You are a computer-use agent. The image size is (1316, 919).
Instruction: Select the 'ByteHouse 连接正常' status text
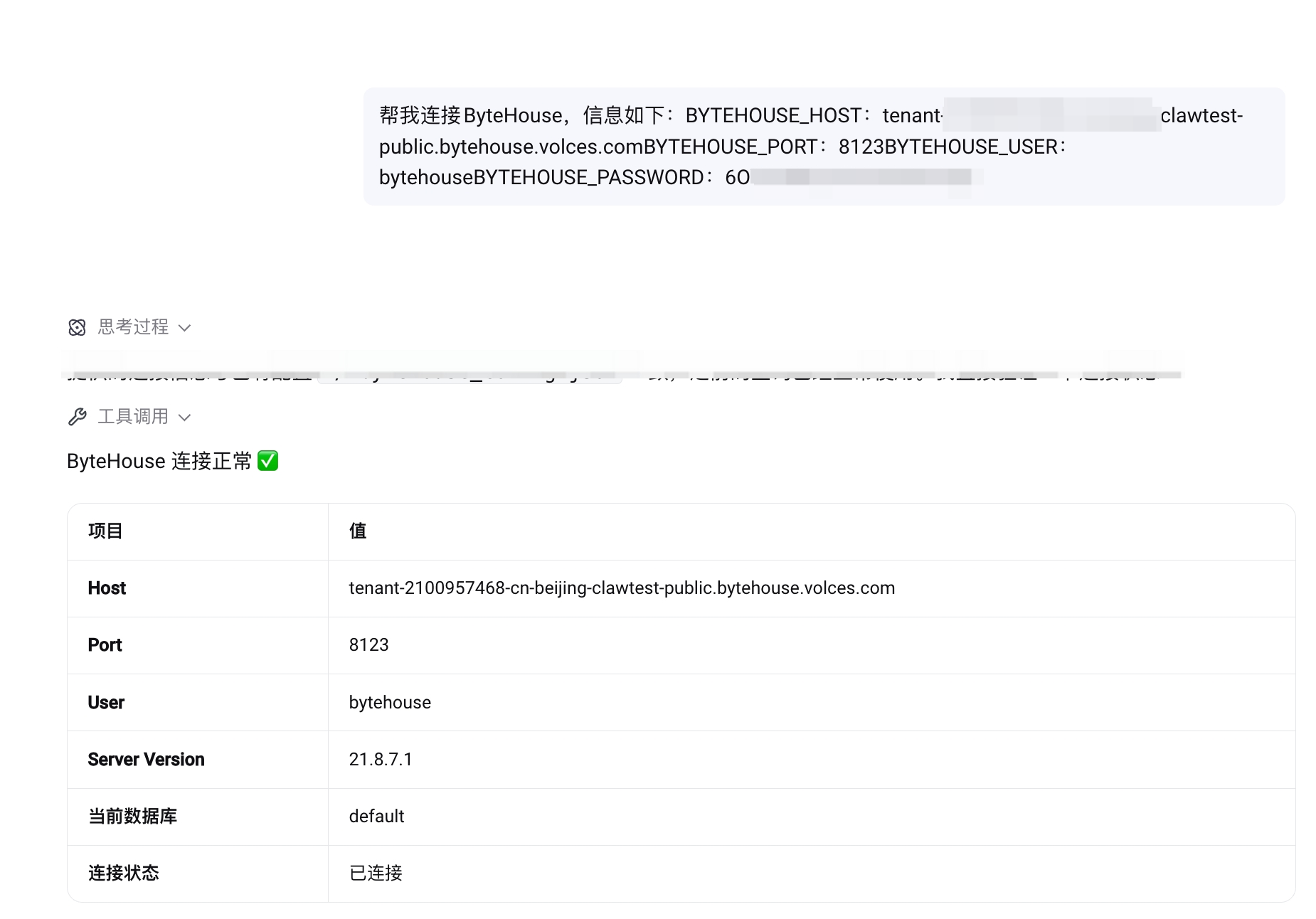click(x=159, y=461)
